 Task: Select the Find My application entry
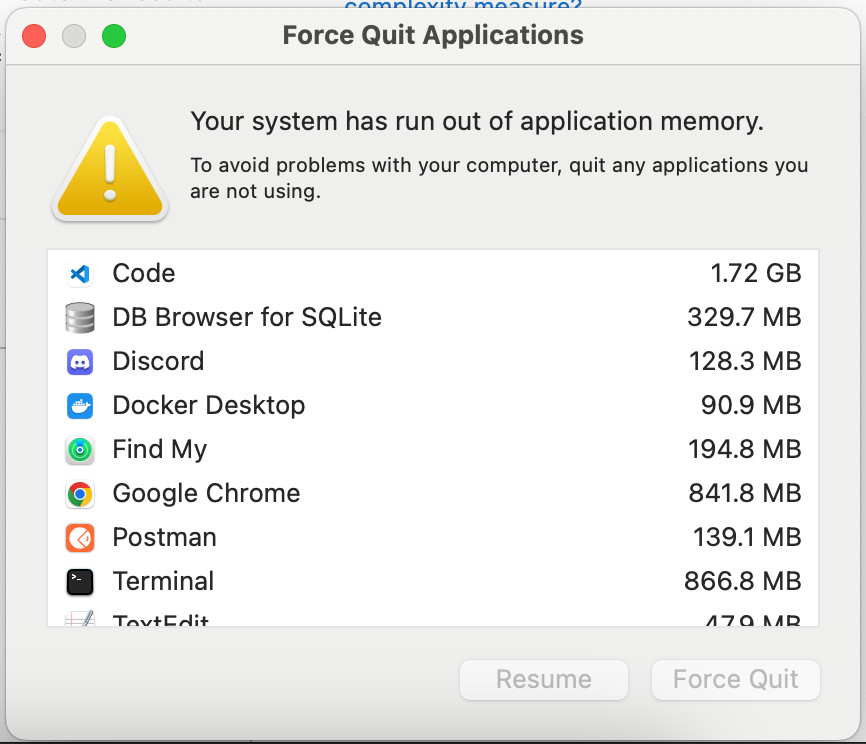click(160, 450)
